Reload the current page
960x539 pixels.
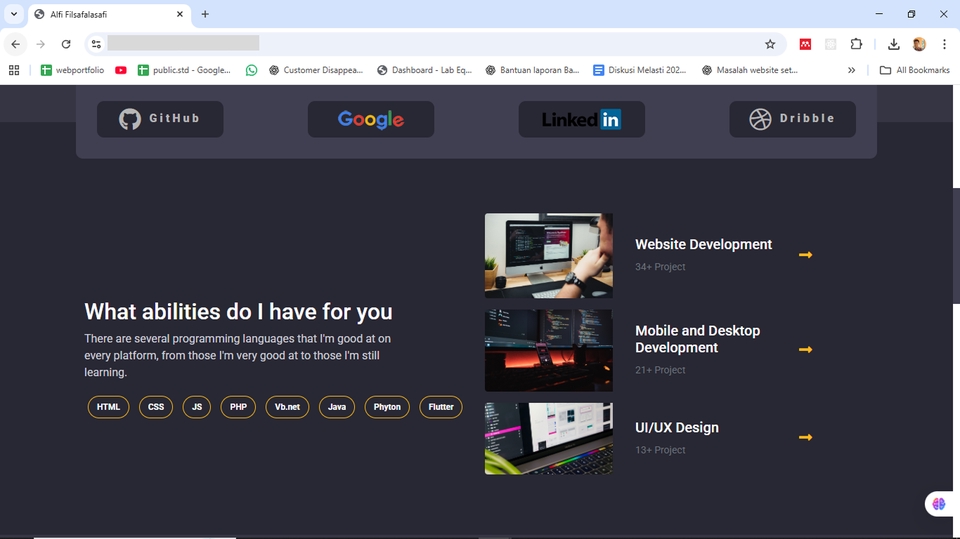pyautogui.click(x=66, y=44)
